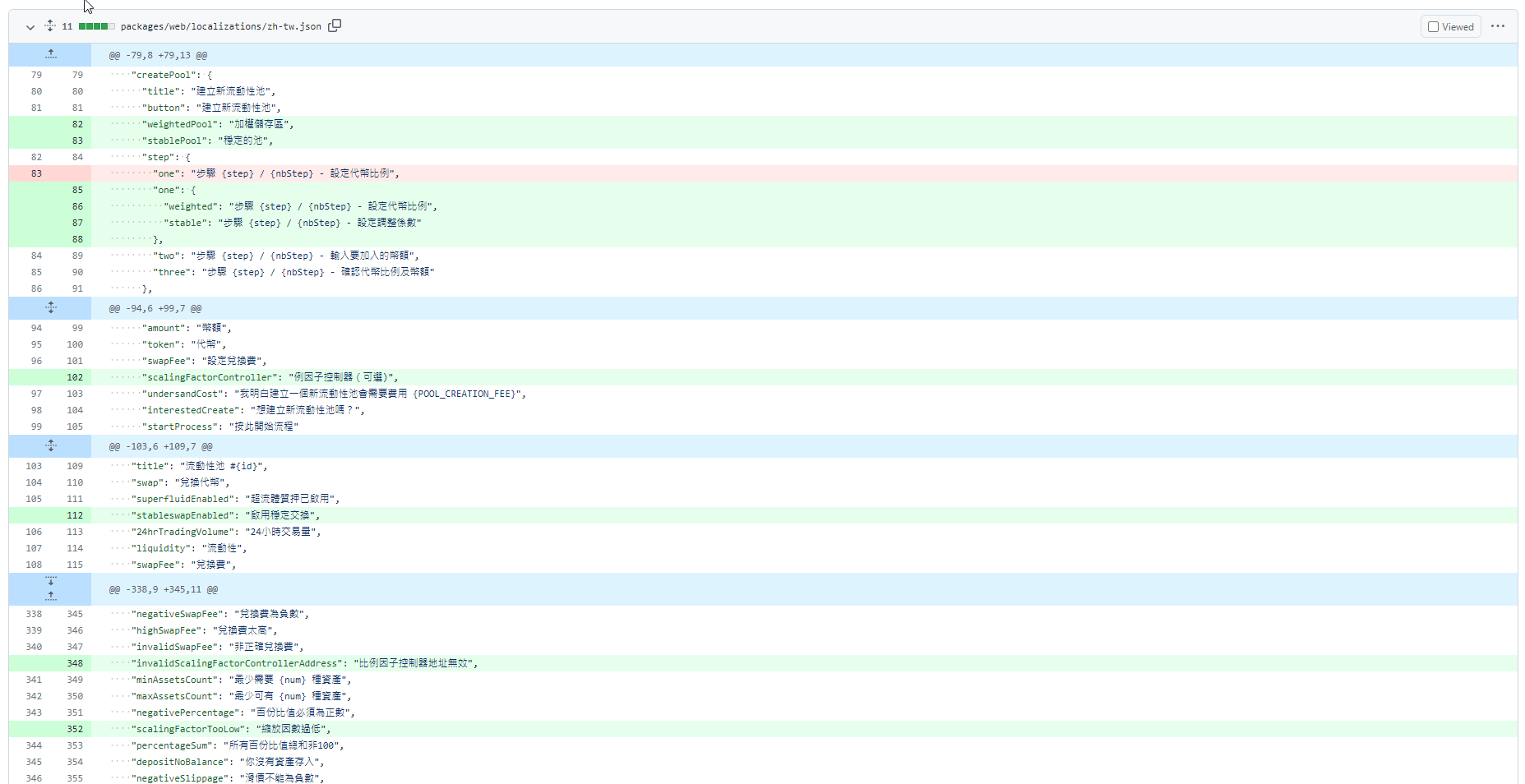Image resolution: width=1525 pixels, height=784 pixels.
Task: Select added line number 102 for scalingFactorController
Action: point(75,377)
